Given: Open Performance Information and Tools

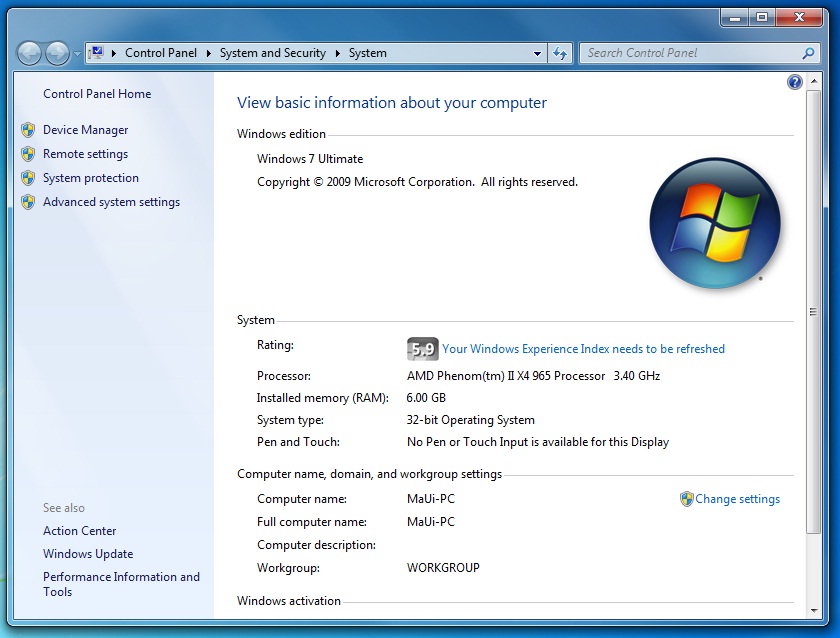Looking at the screenshot, I should (122, 584).
